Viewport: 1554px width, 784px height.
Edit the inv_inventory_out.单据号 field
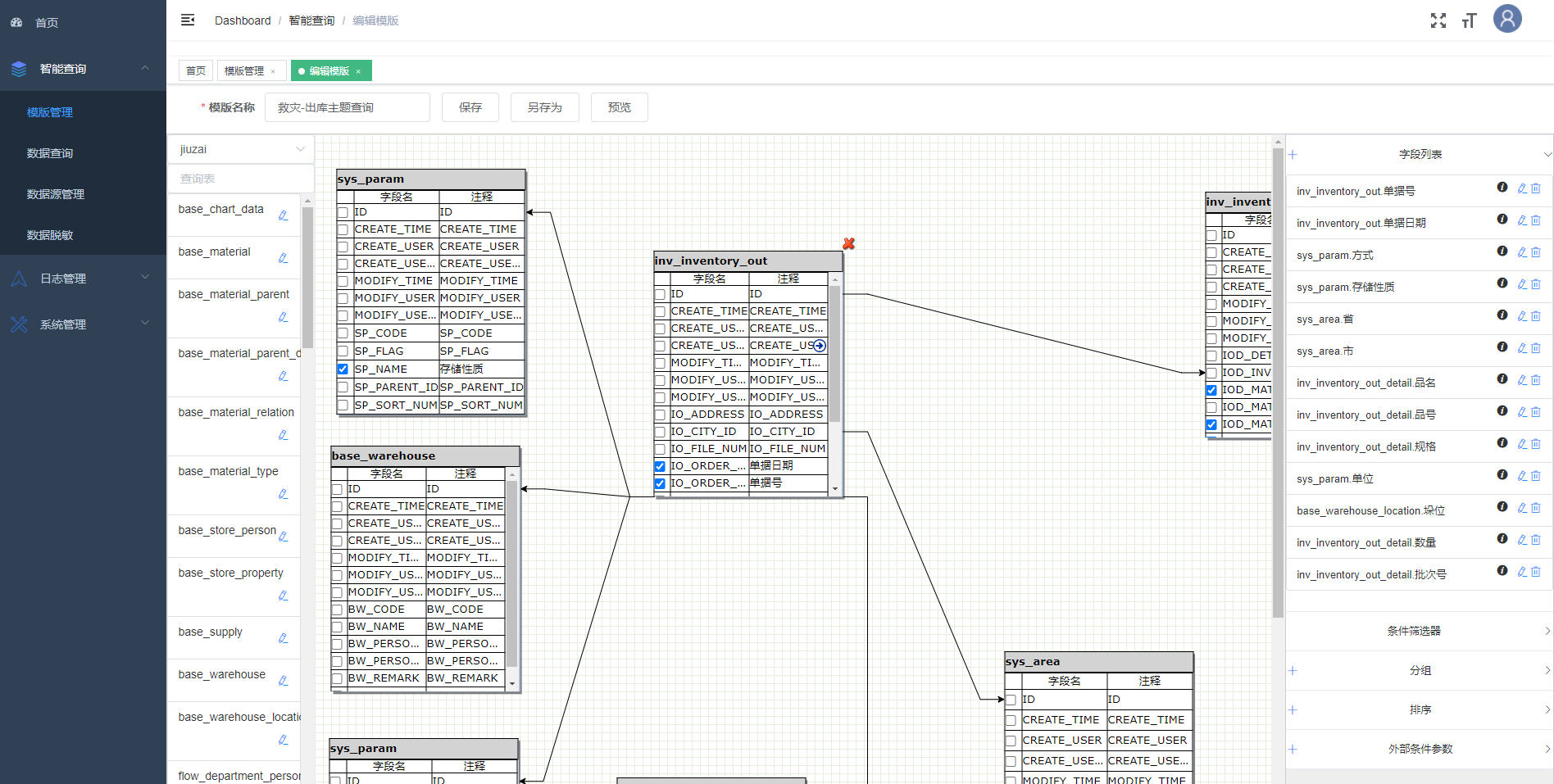pyautogui.click(x=1522, y=188)
